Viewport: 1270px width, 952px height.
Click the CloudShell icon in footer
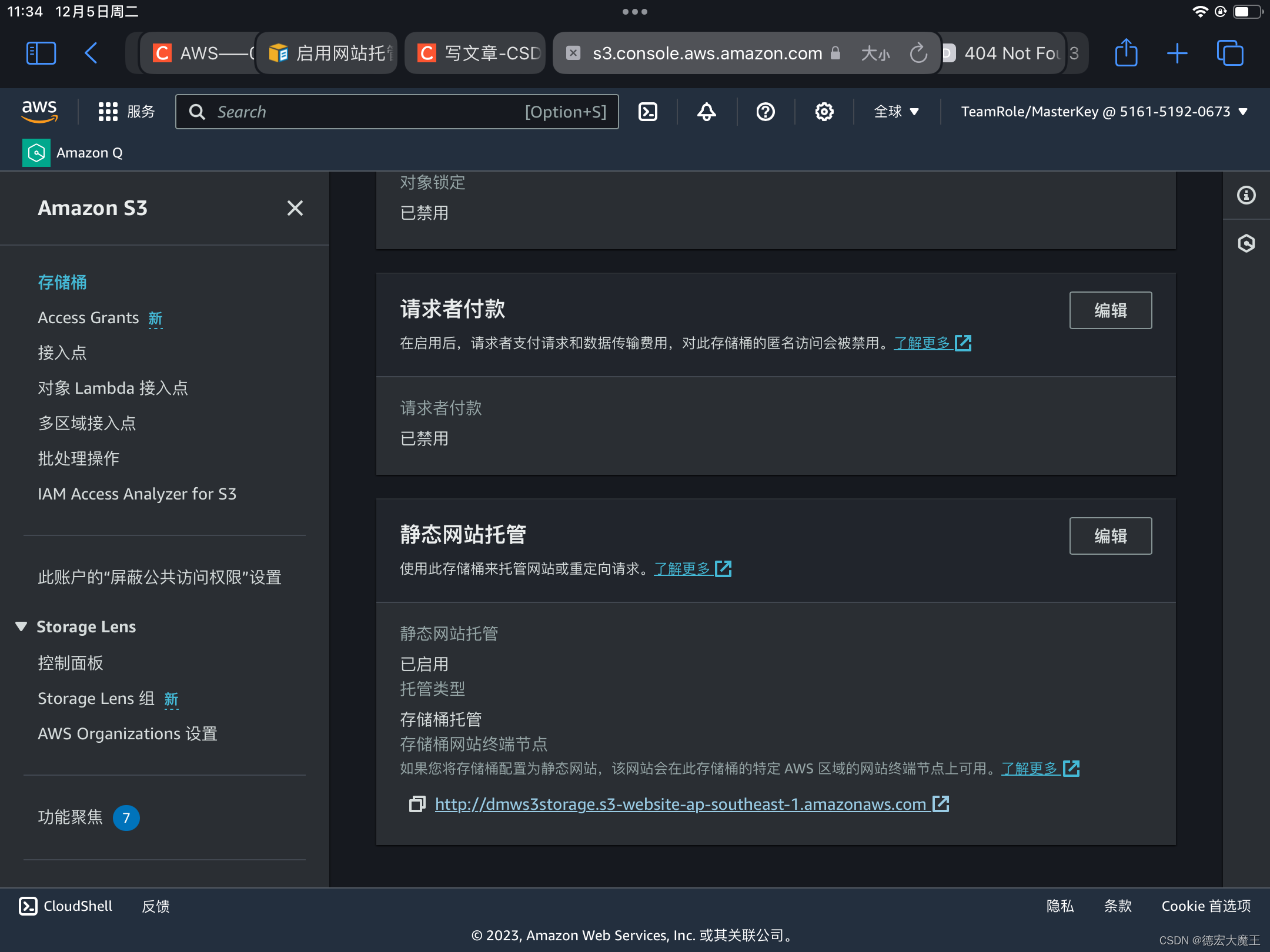click(x=28, y=906)
